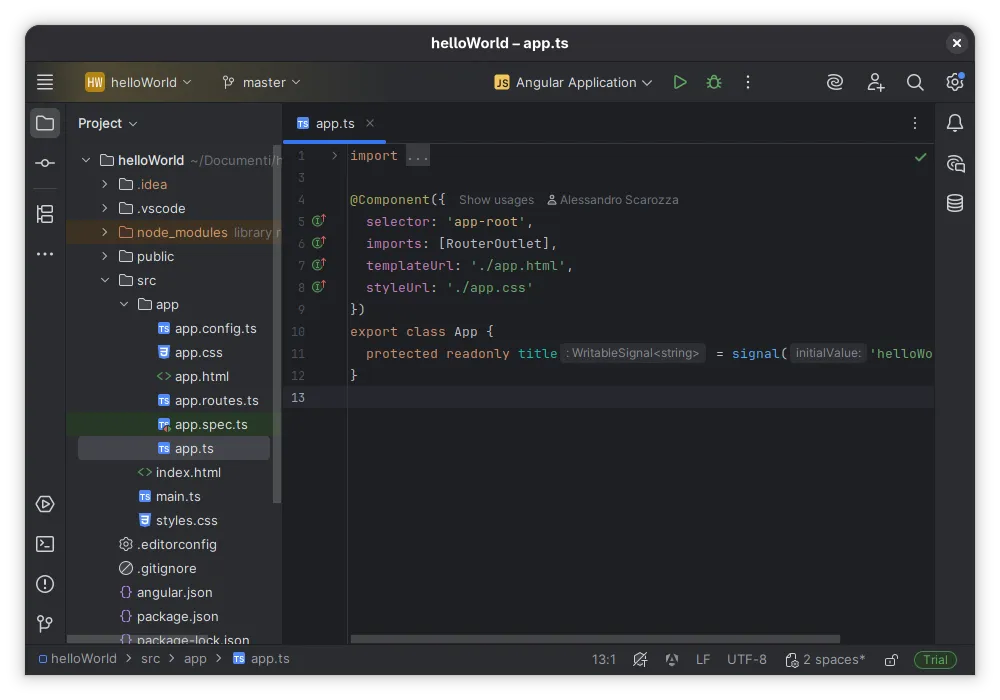1000x700 pixels.
Task: Open the Terminal tool window
Action: point(44,544)
